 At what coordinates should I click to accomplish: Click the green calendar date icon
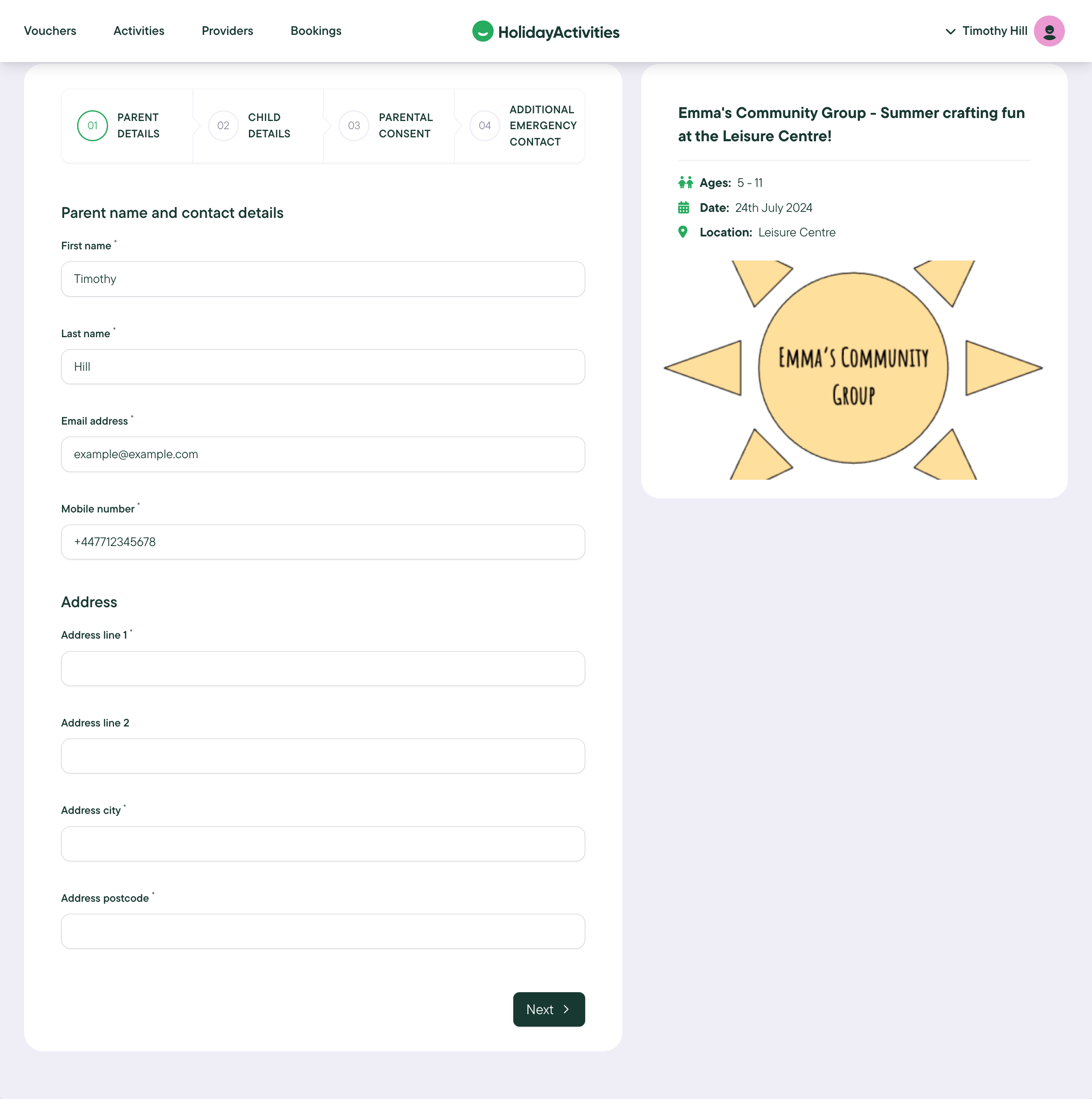click(684, 208)
